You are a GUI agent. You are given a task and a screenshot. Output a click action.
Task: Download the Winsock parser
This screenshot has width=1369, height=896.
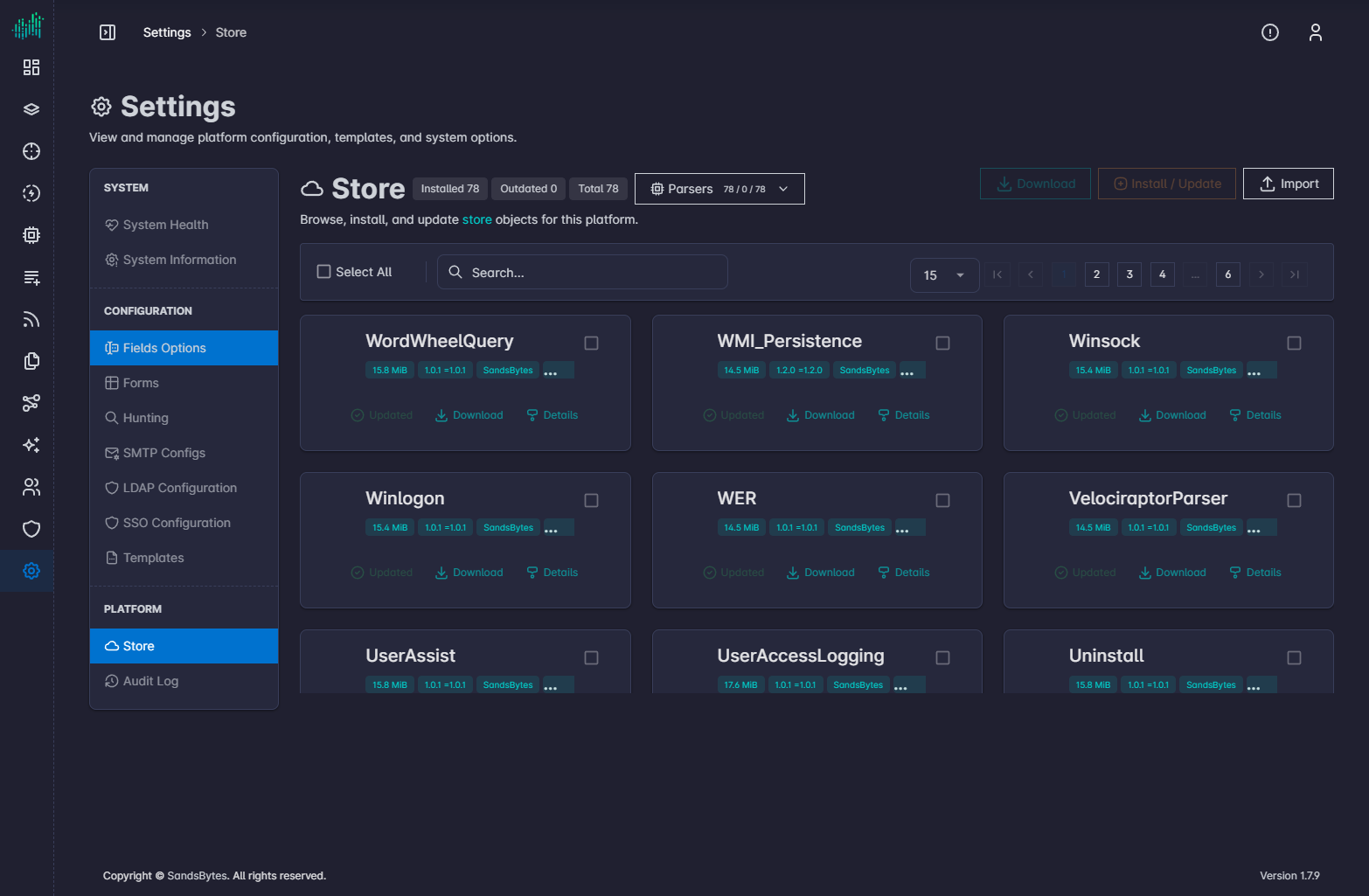[x=1172, y=415]
